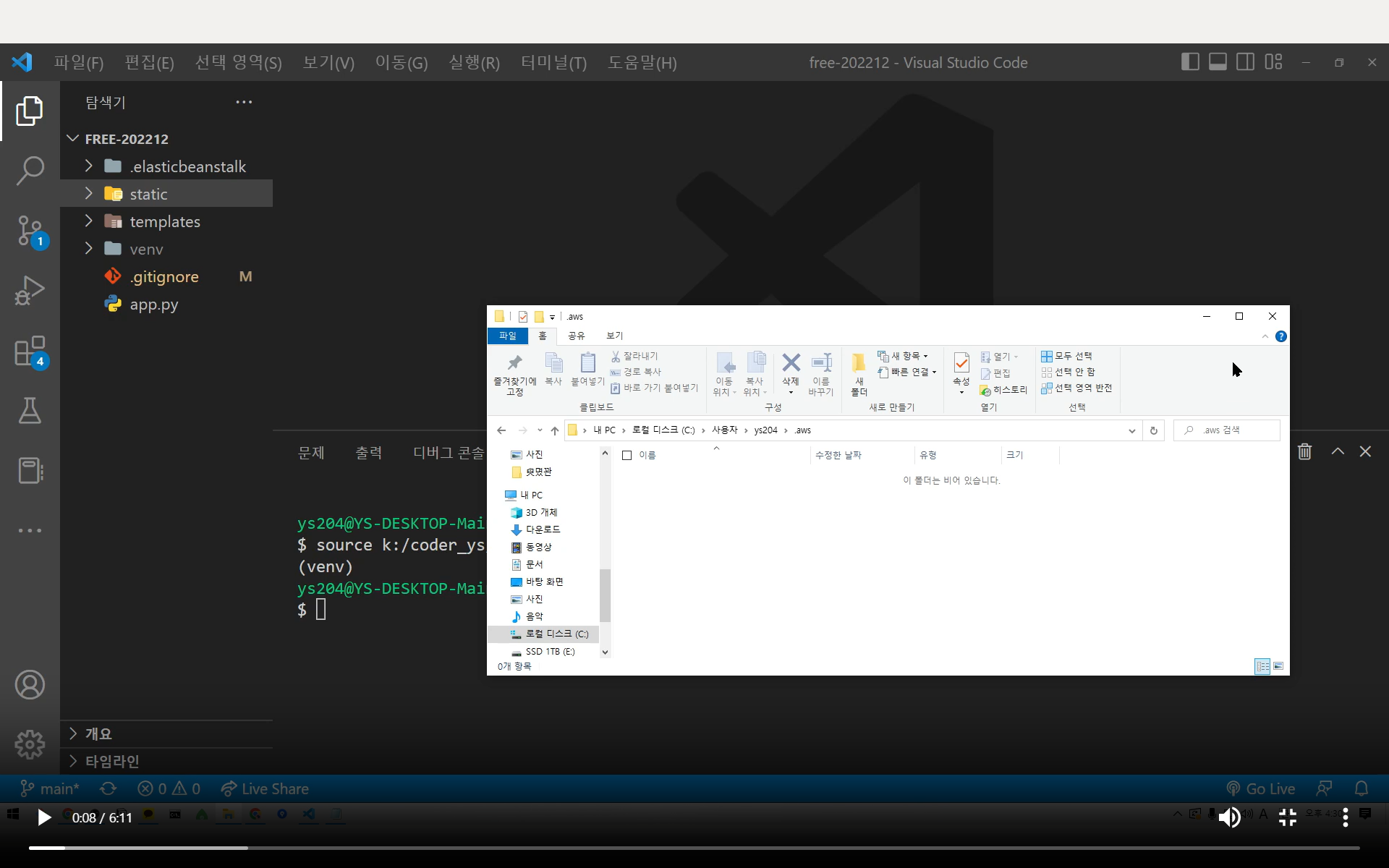Open the Explorer view in activity bar
The width and height of the screenshot is (1389, 868).
[x=30, y=111]
